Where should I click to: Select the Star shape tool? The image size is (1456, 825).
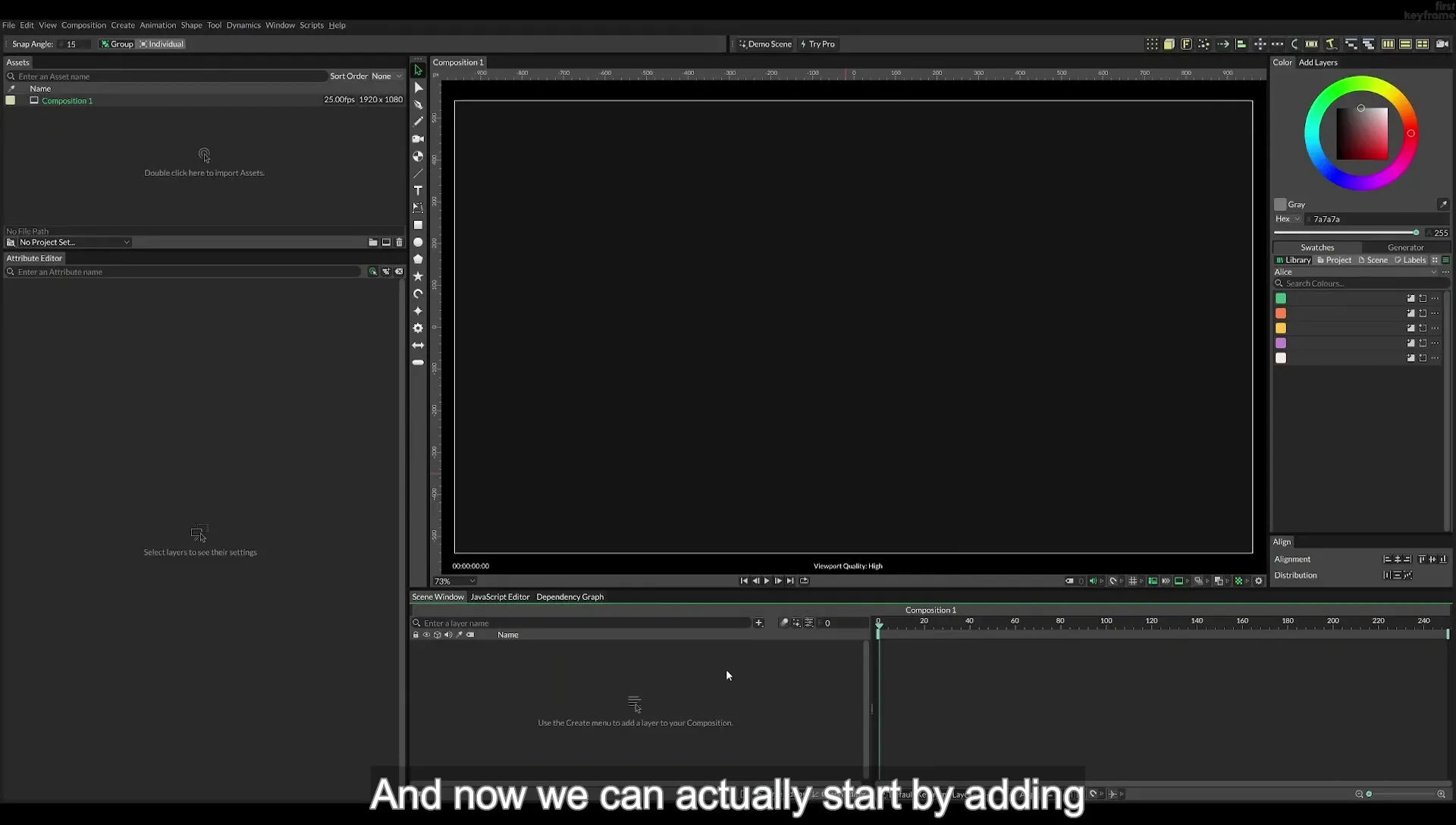pos(418,277)
